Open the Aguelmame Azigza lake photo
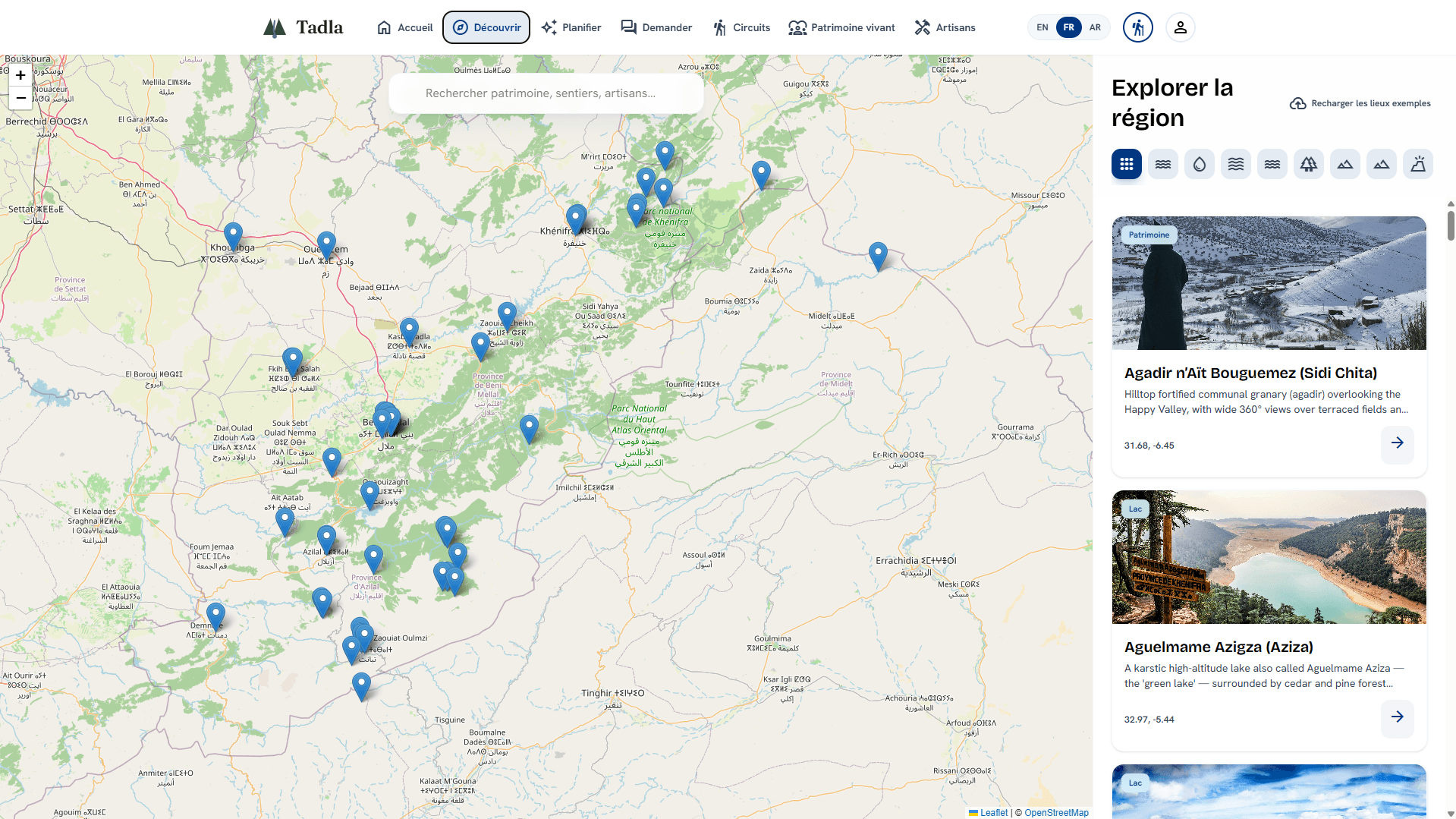This screenshot has width=1456, height=819. point(1269,557)
